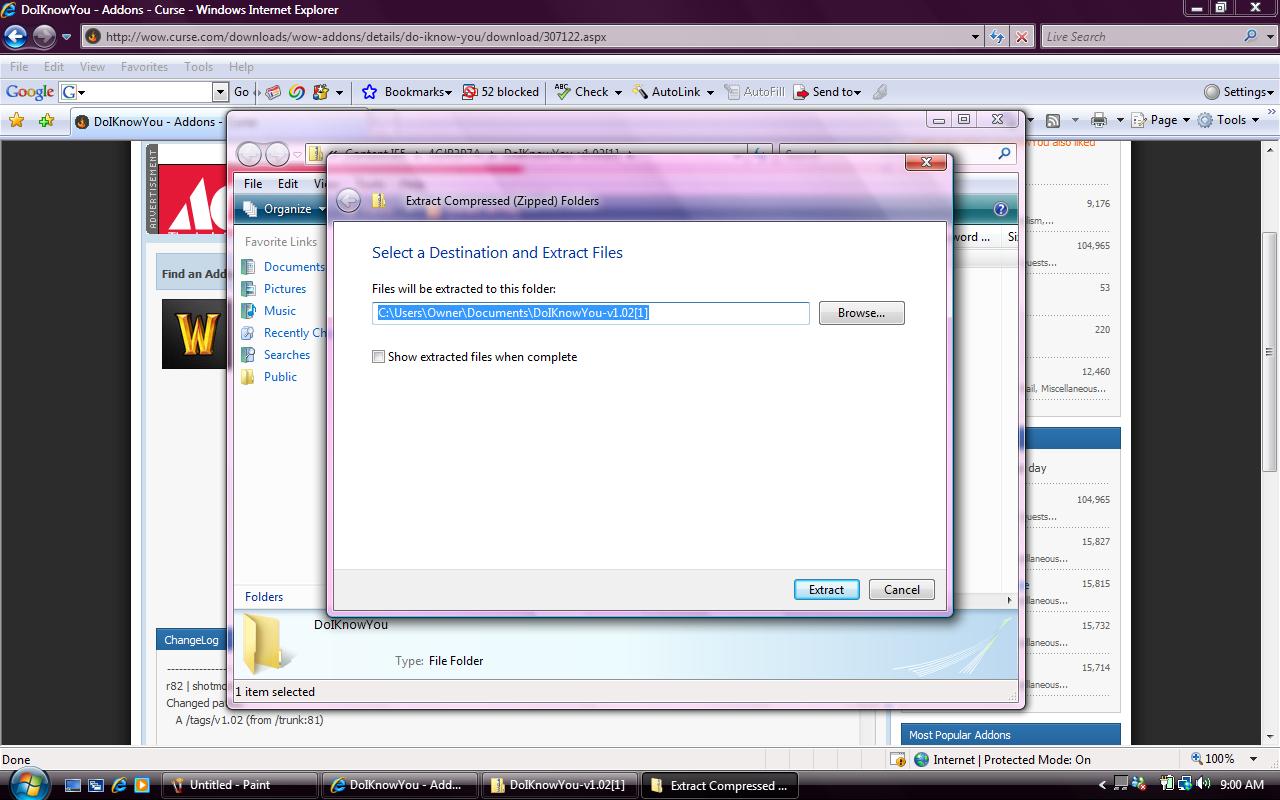Click the Print icon in IE toolbar

pyautogui.click(x=1099, y=120)
